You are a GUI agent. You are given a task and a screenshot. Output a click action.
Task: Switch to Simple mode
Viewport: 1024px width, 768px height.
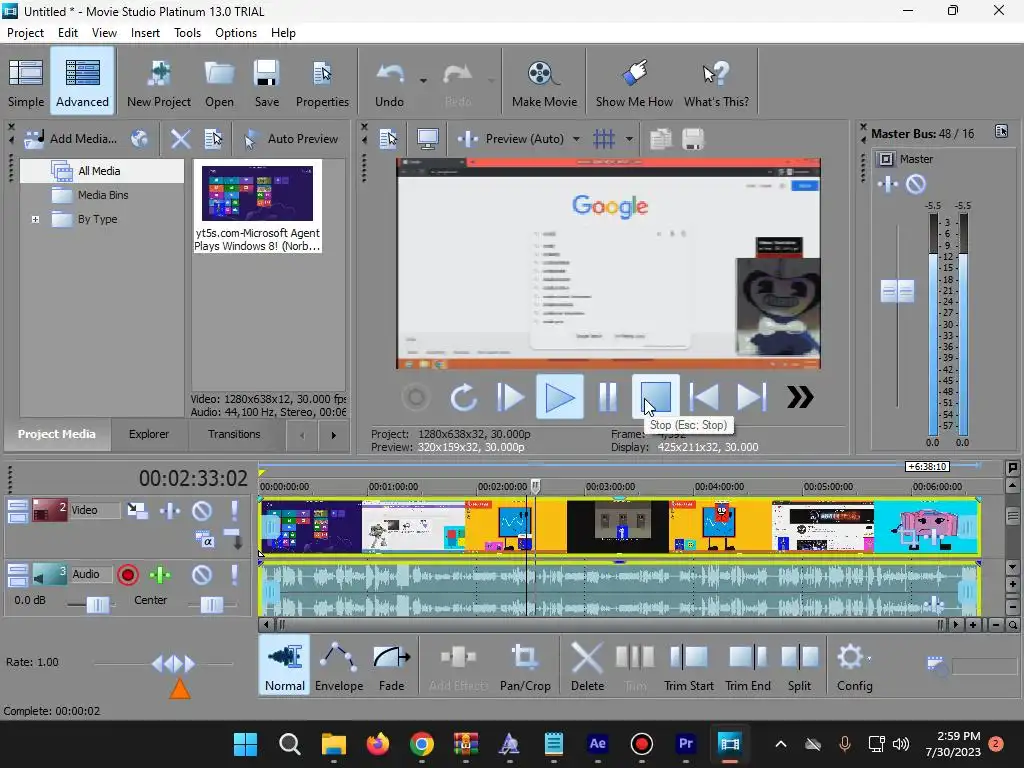26,82
